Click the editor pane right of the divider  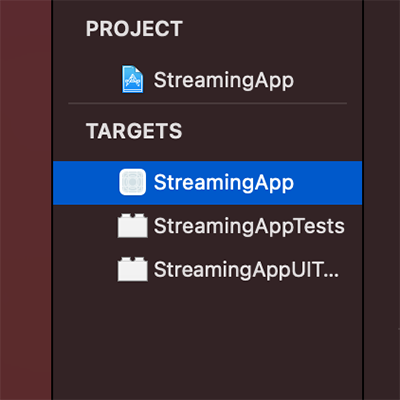(382, 200)
